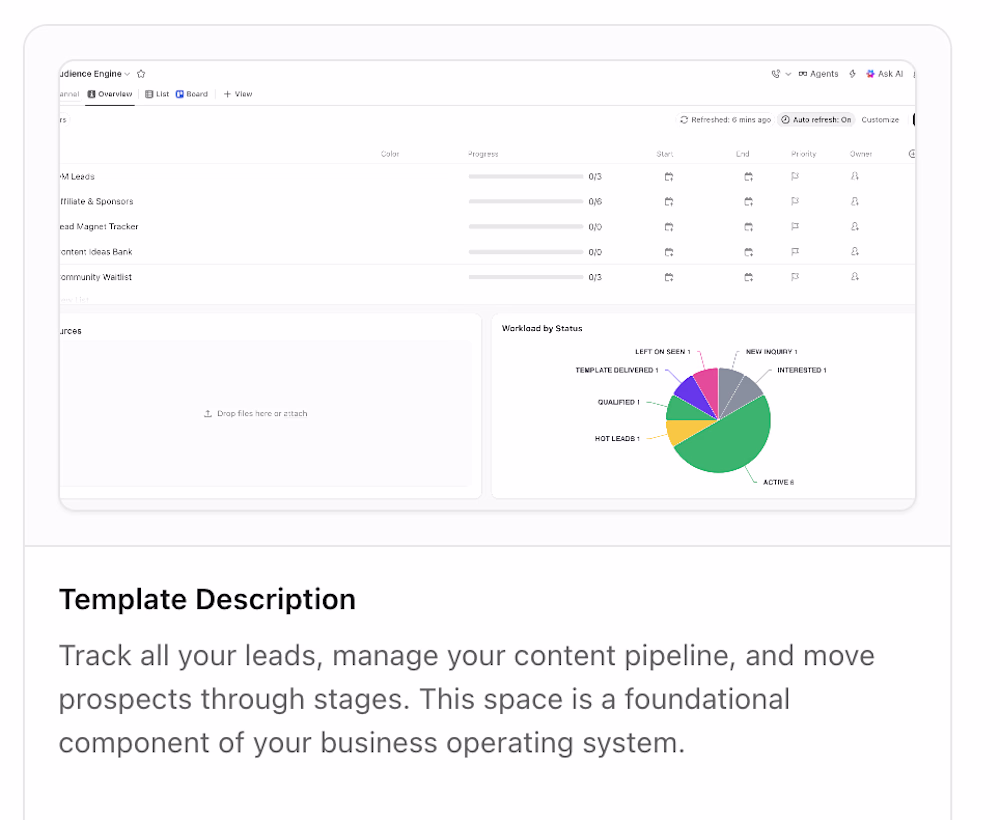Click the Refreshed 6 mins ago button
1000x820 pixels.
[724, 120]
